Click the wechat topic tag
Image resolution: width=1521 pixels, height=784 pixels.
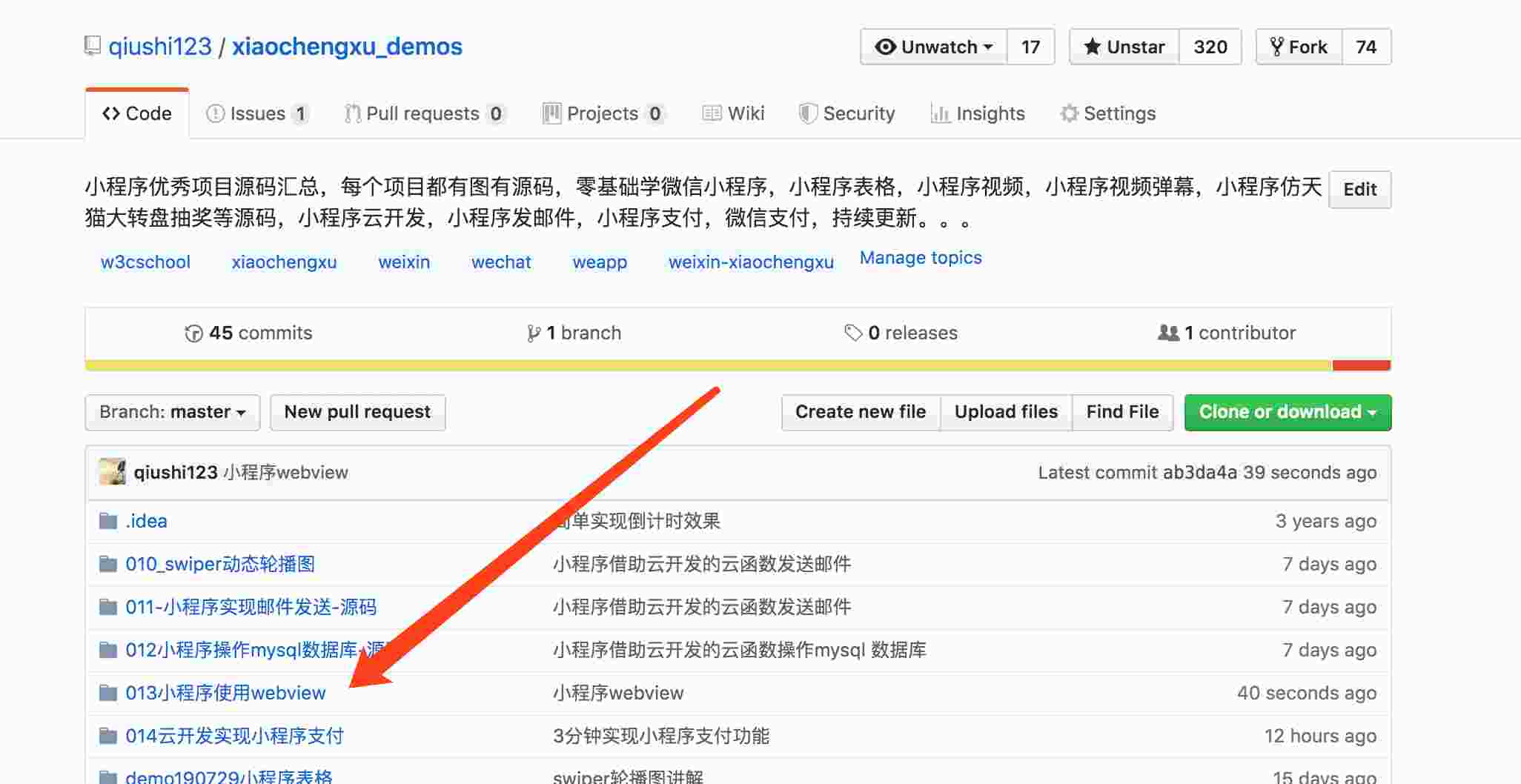click(x=501, y=262)
